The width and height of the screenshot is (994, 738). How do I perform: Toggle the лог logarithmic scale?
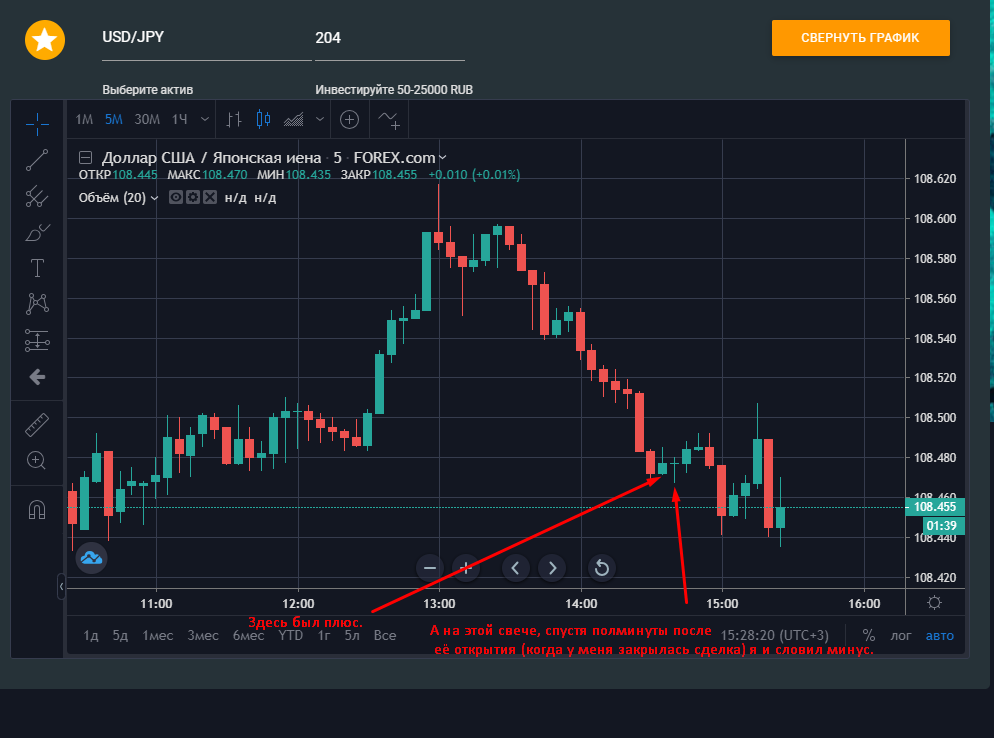coord(901,635)
